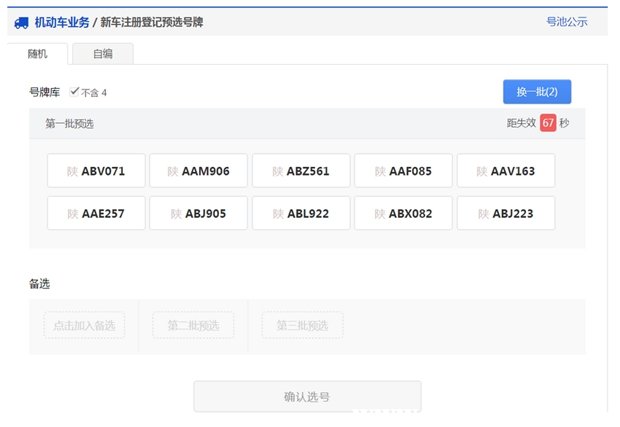
Task: Click the 第二批预选 slot
Action: (x=193, y=325)
